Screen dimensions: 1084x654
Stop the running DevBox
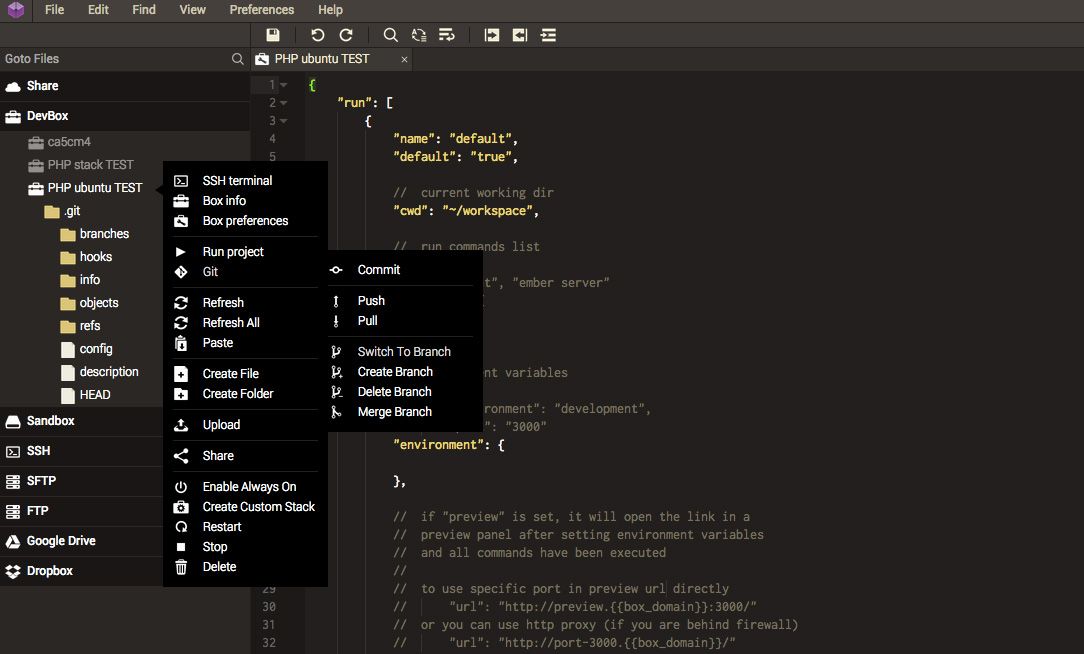(x=215, y=546)
